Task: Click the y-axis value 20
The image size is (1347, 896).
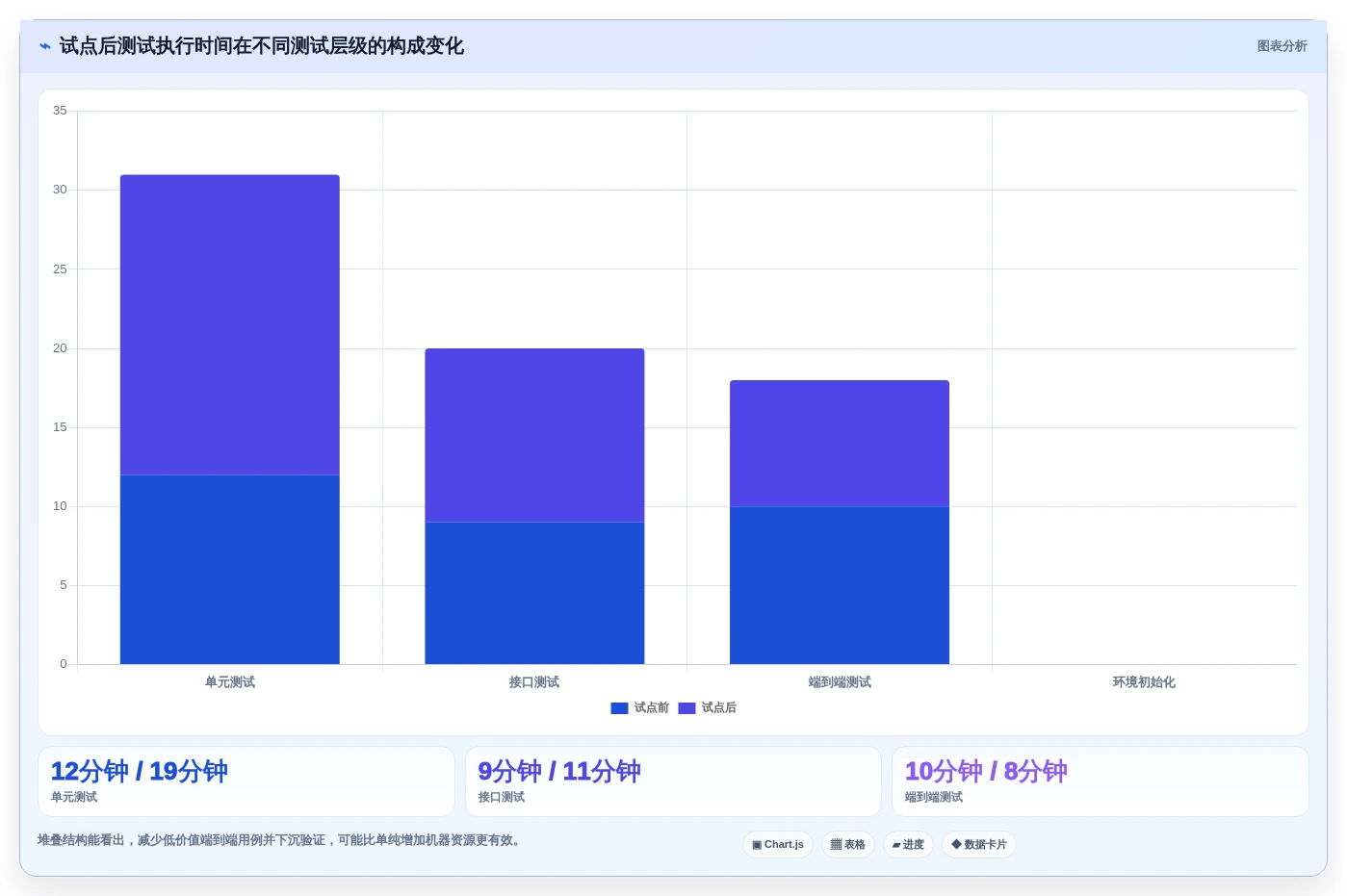Action: 60,348
